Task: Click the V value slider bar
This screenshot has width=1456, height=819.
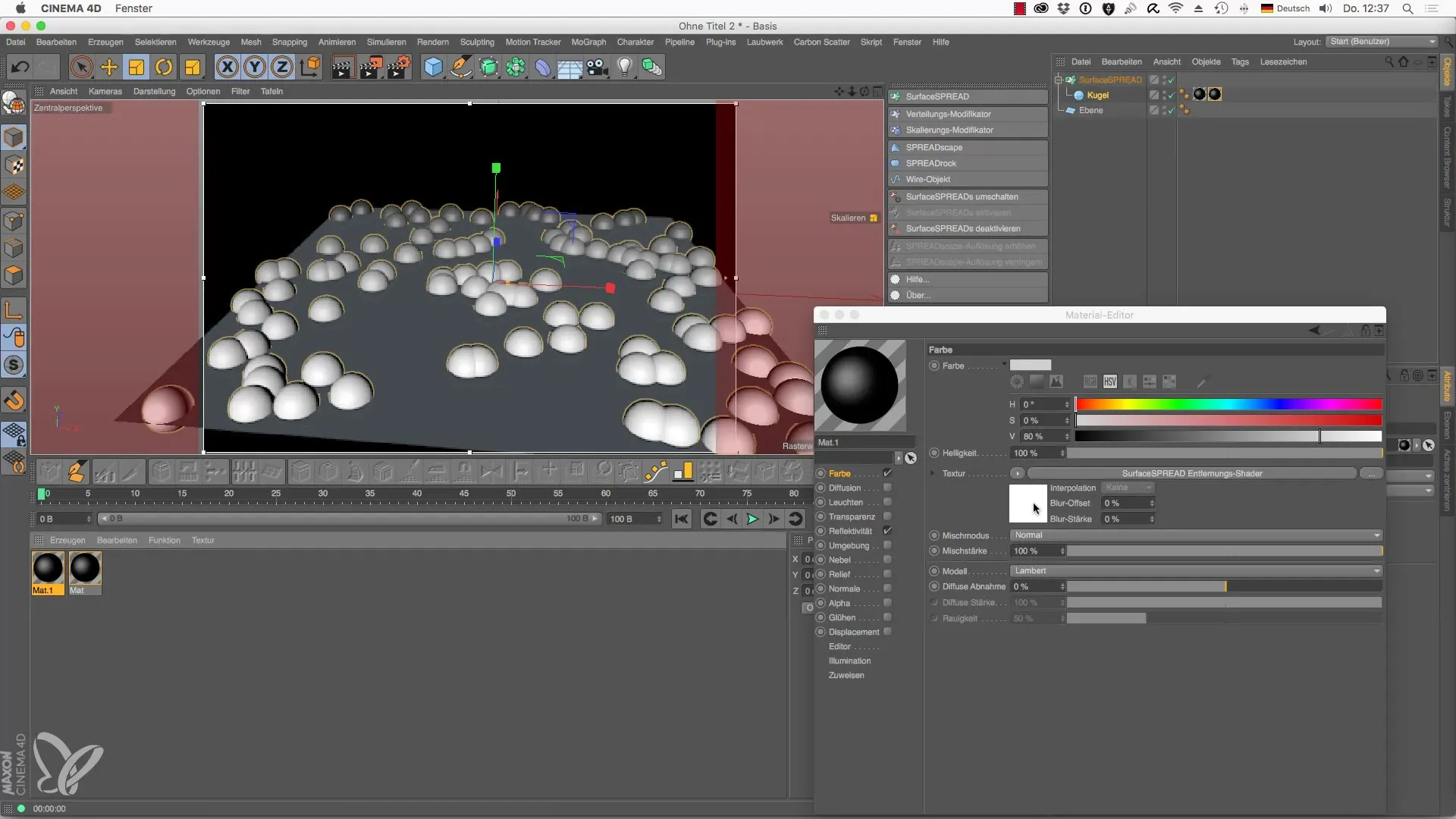Action: pyautogui.click(x=1228, y=436)
